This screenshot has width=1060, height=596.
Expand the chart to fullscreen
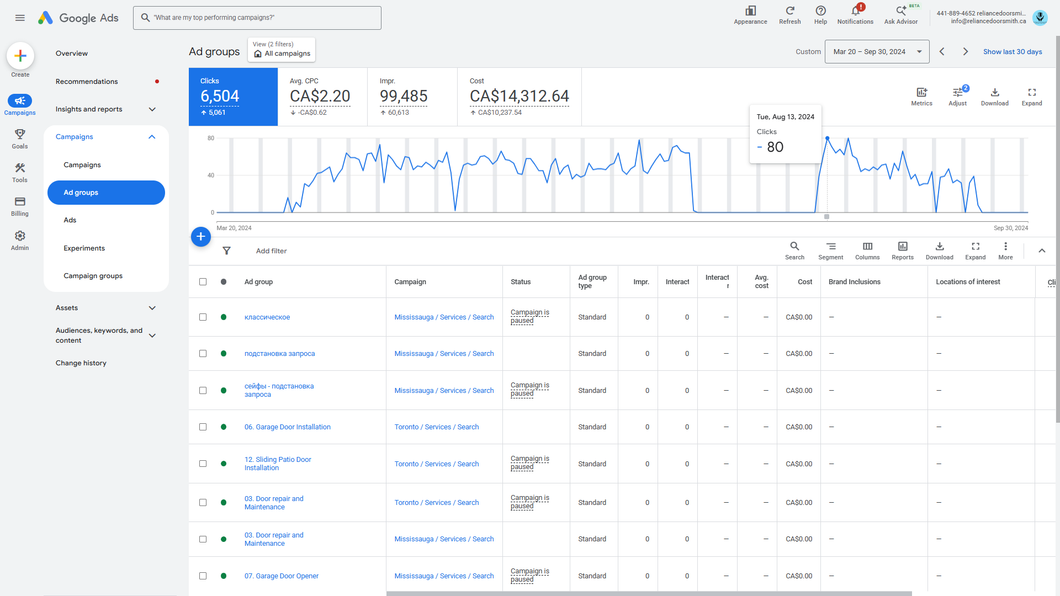(1032, 97)
